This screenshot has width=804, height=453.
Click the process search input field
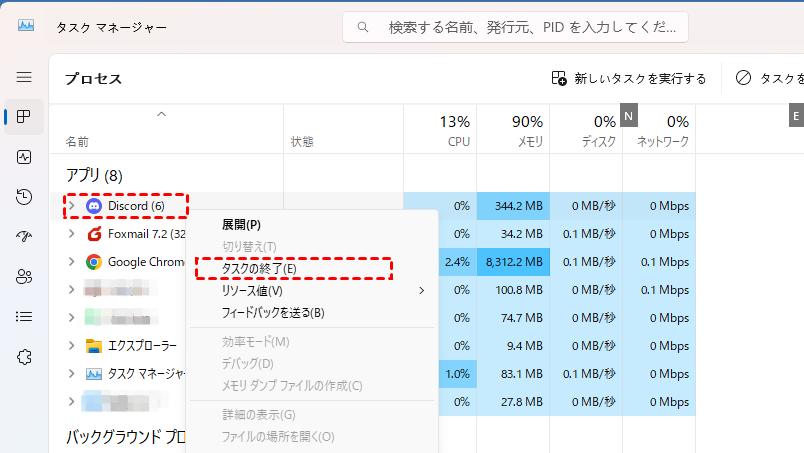pos(530,27)
